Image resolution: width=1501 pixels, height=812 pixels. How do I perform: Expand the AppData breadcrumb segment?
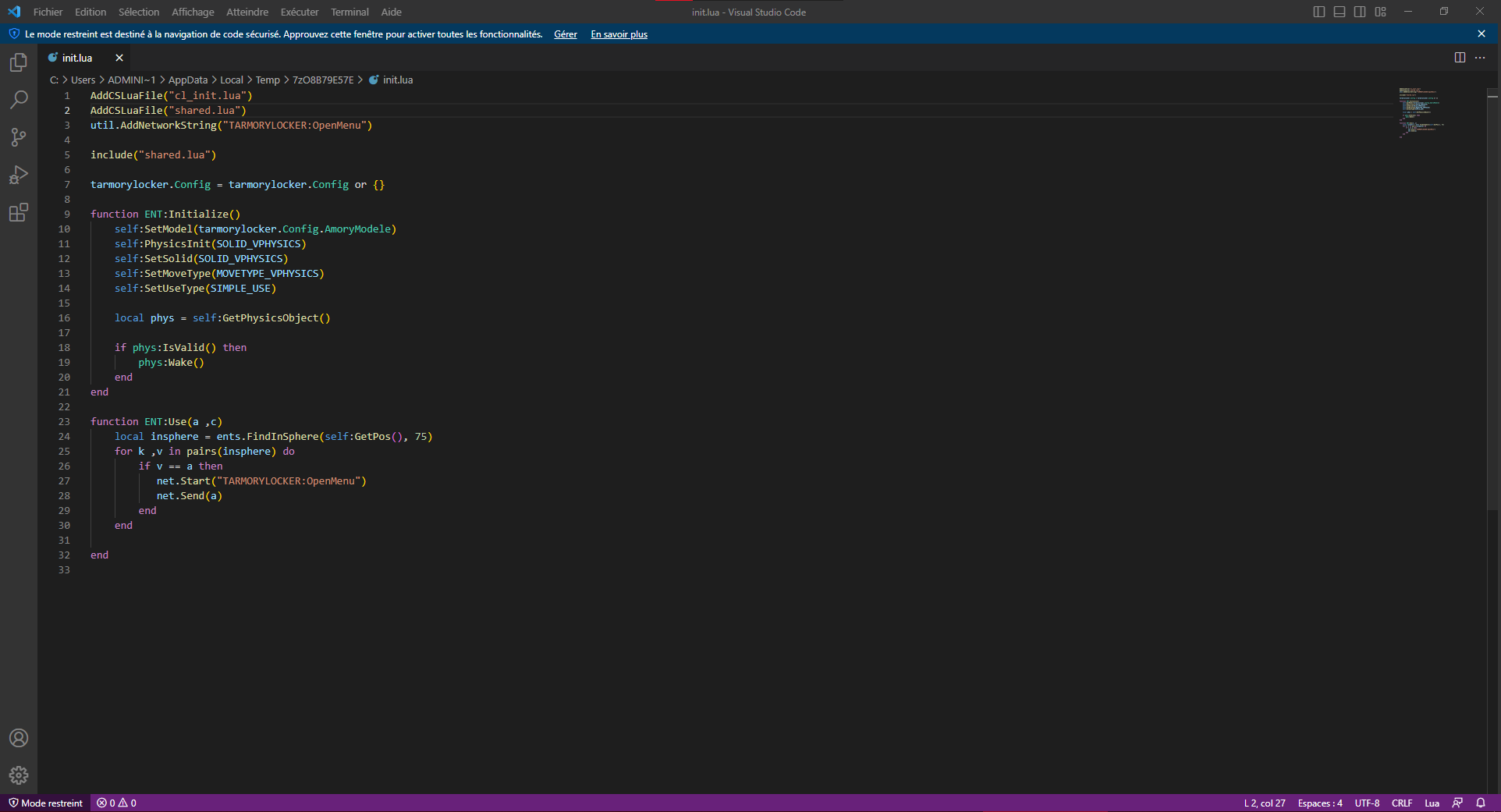188,80
